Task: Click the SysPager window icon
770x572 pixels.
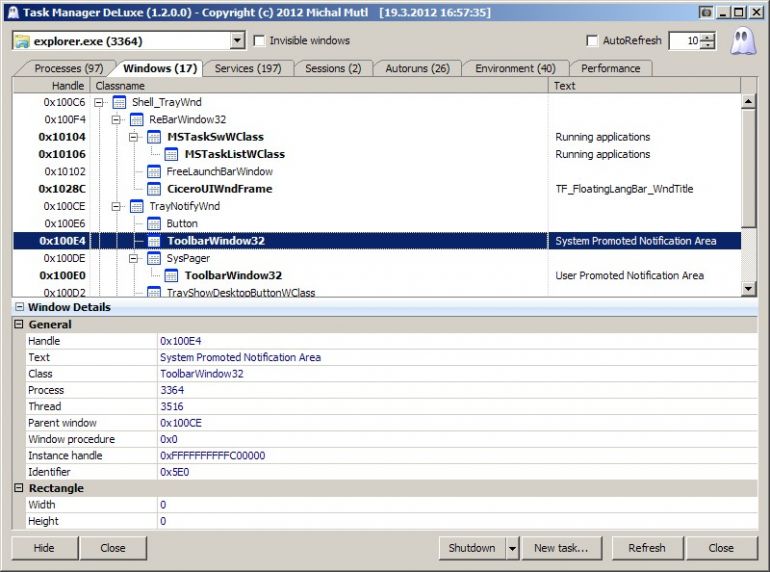Action: tap(155, 258)
